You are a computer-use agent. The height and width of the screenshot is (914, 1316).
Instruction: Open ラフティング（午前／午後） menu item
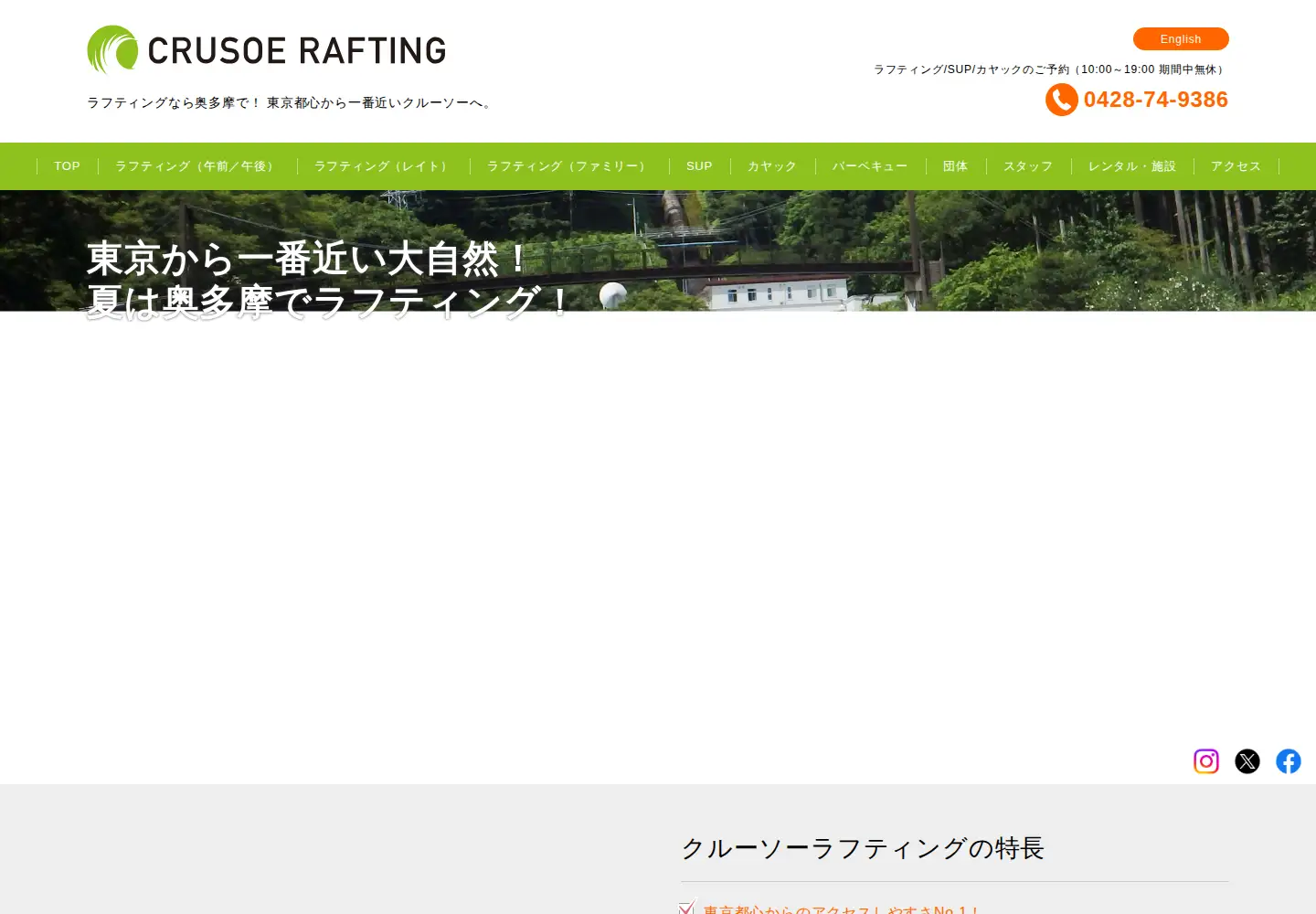pos(197,166)
